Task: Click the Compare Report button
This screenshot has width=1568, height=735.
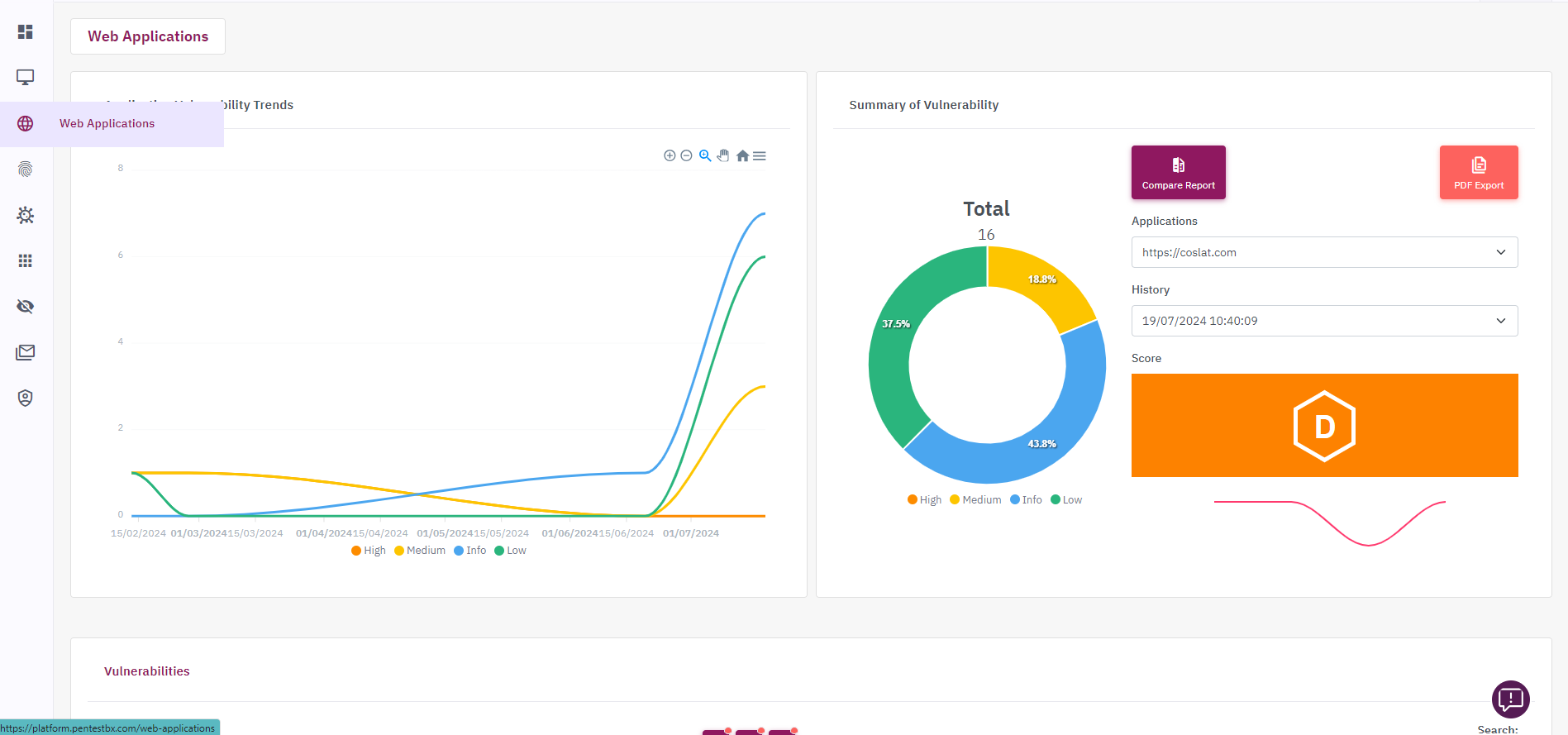Action: pos(1179,172)
